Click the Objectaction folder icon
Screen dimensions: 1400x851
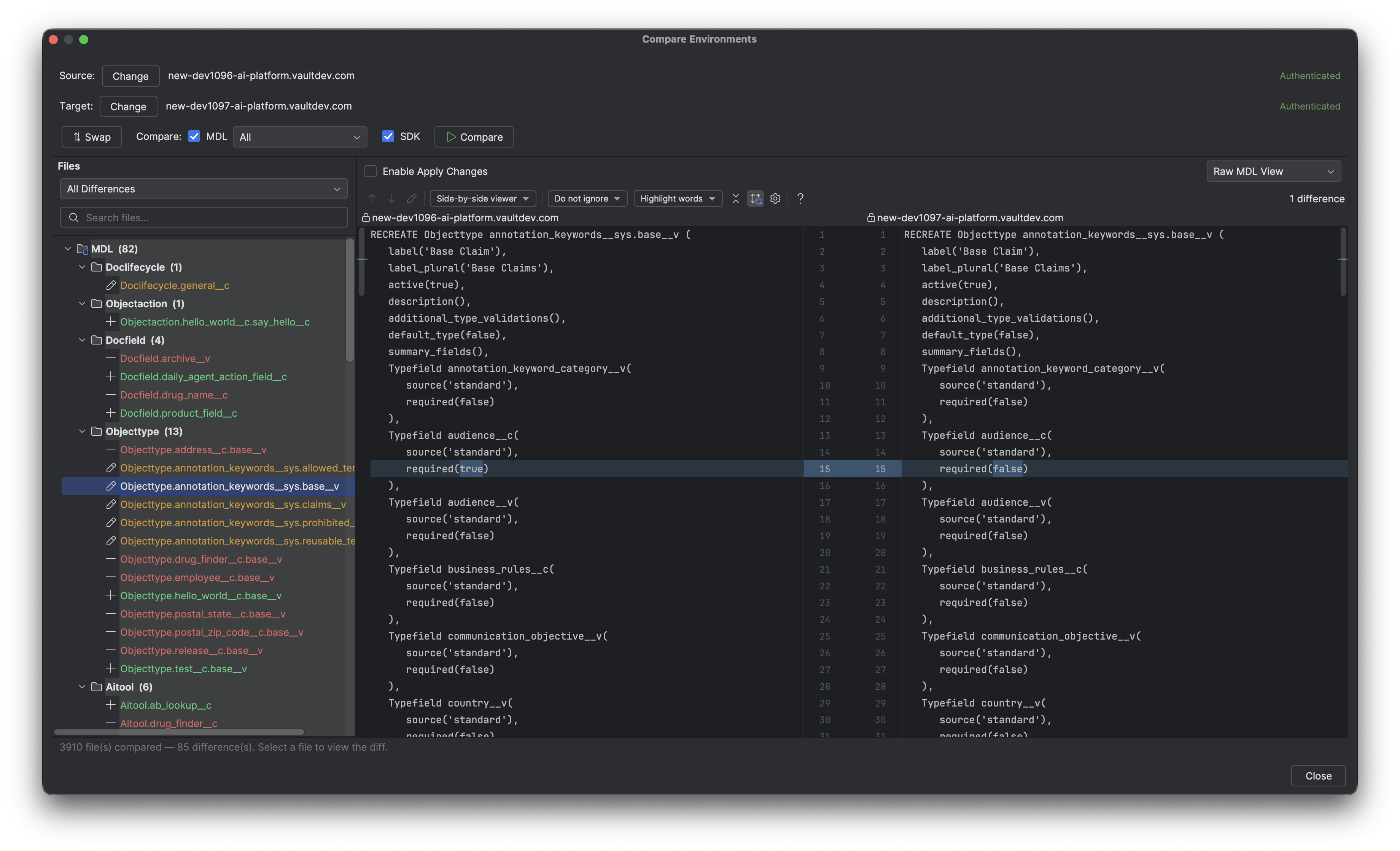click(x=97, y=303)
